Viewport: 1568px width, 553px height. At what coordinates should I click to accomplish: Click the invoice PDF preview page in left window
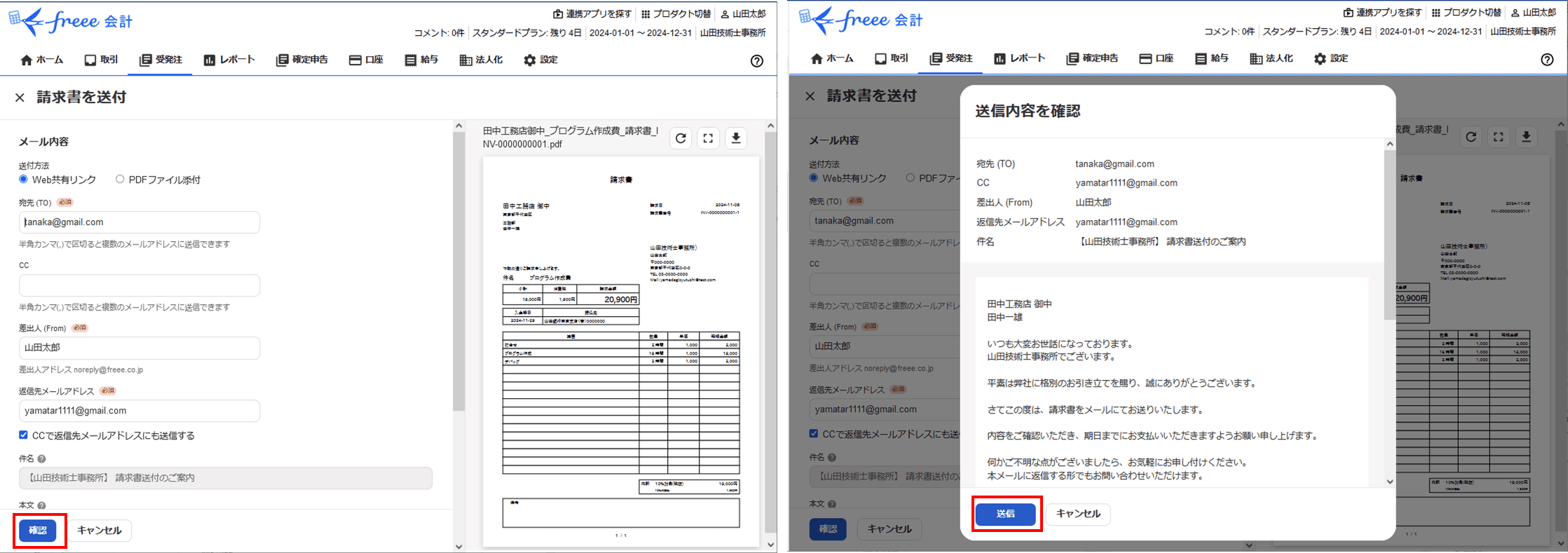coord(621,351)
